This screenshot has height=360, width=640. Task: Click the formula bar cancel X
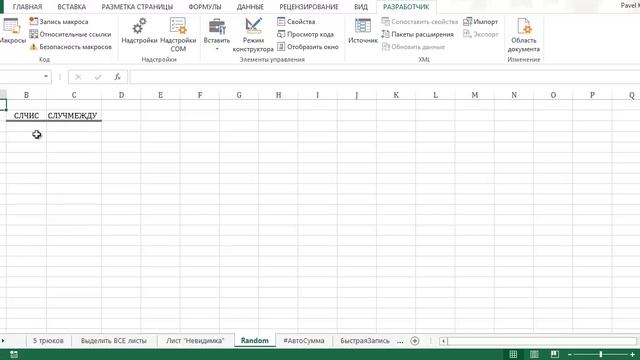coord(78,77)
